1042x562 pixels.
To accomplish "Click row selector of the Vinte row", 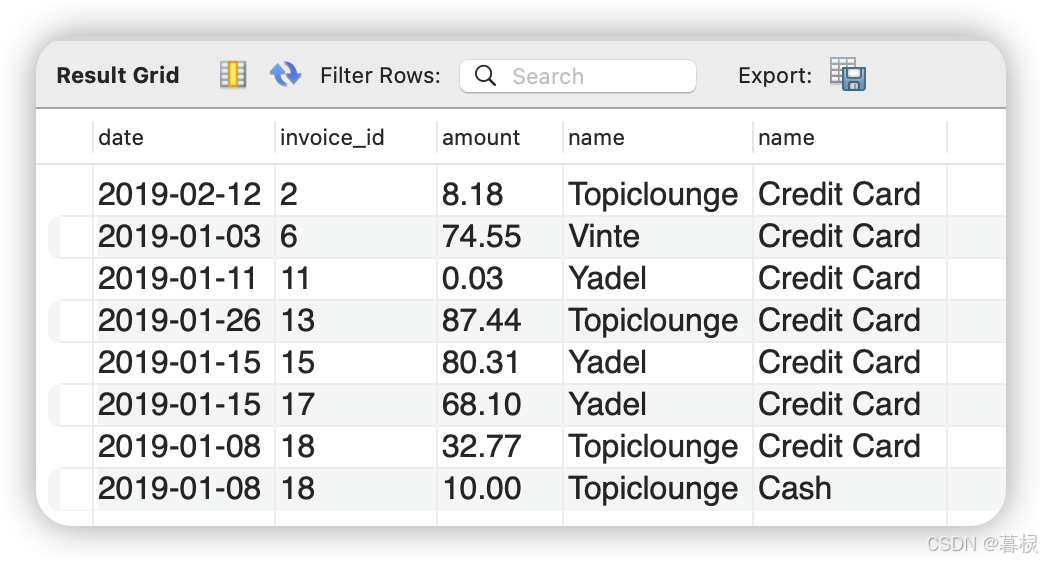I will pos(70,237).
